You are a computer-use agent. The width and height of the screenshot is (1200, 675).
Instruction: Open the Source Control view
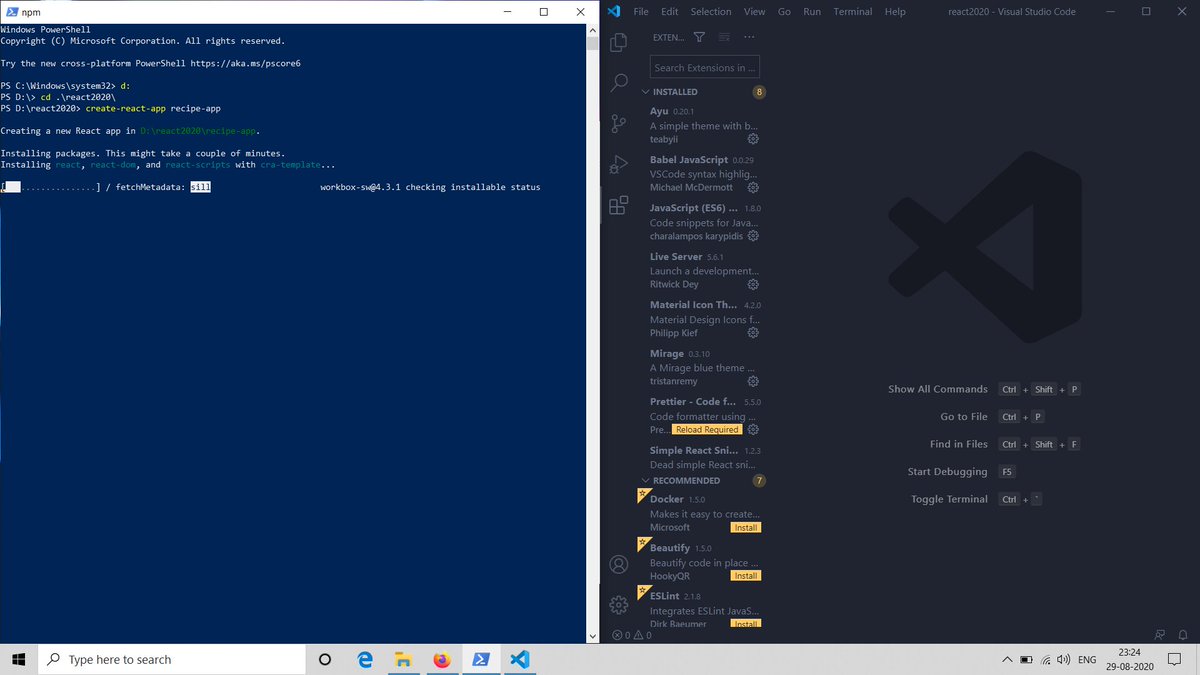pyautogui.click(x=619, y=124)
